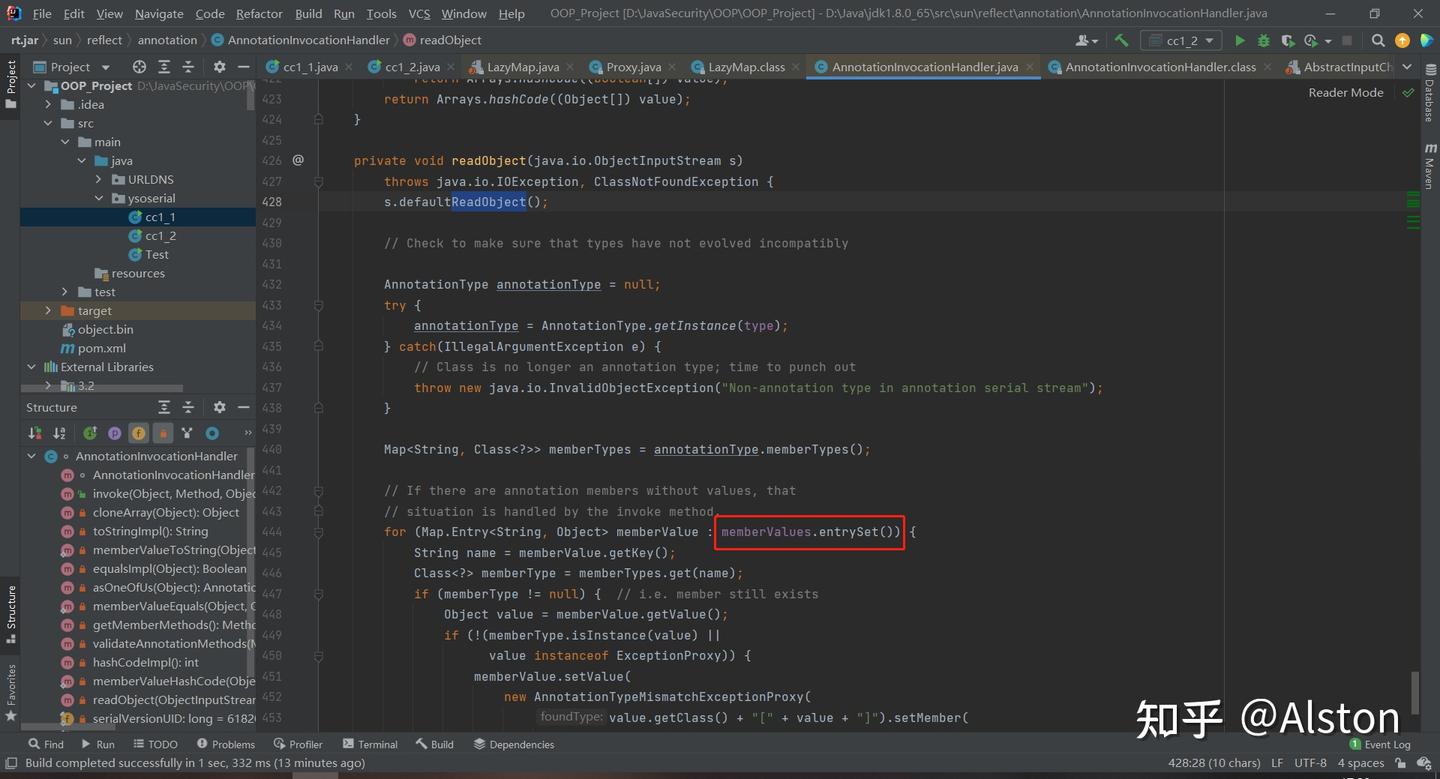Expand the URLDNS package
1440x779 pixels.
coord(99,179)
